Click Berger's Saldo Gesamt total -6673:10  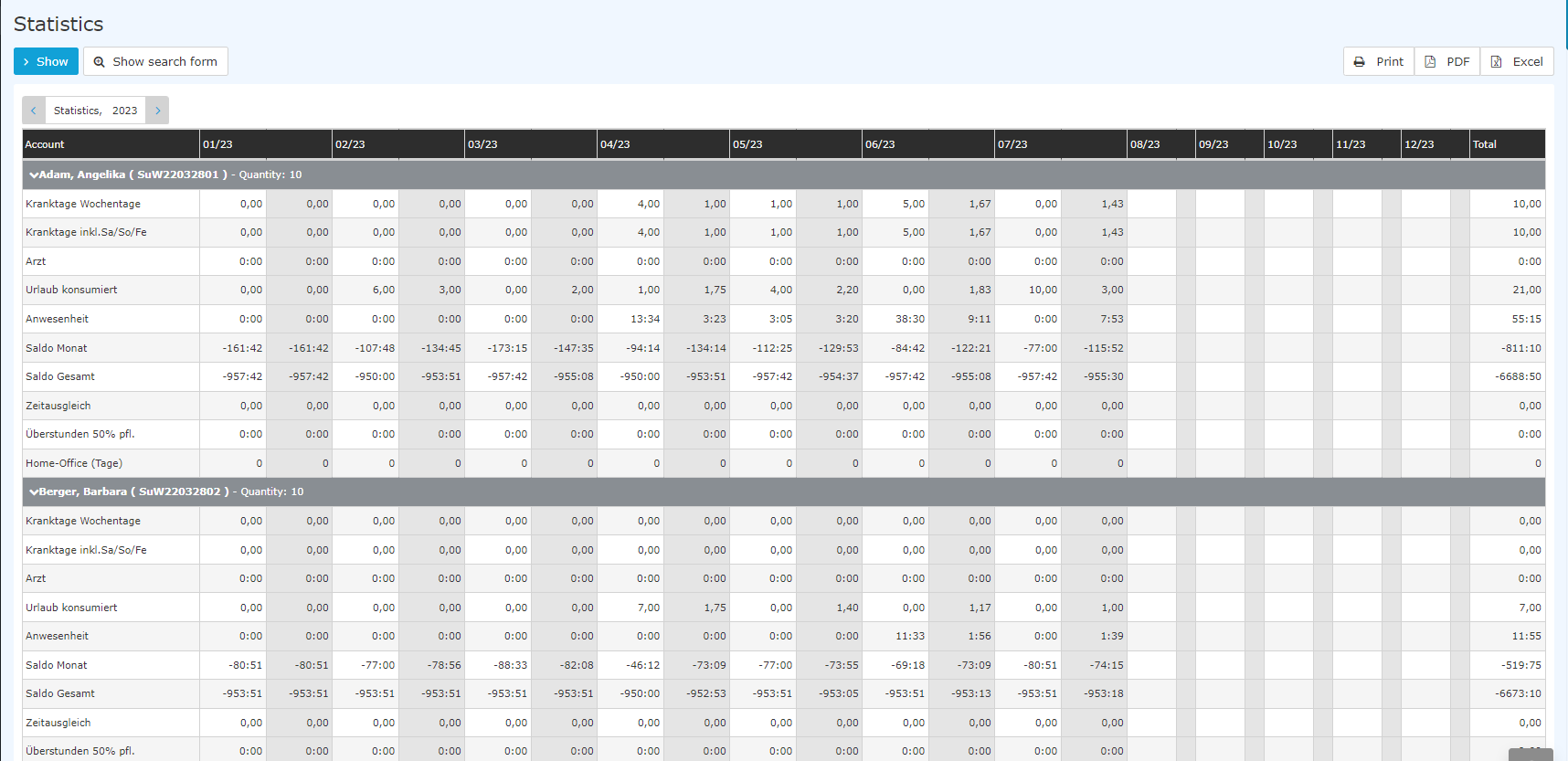[1518, 693]
